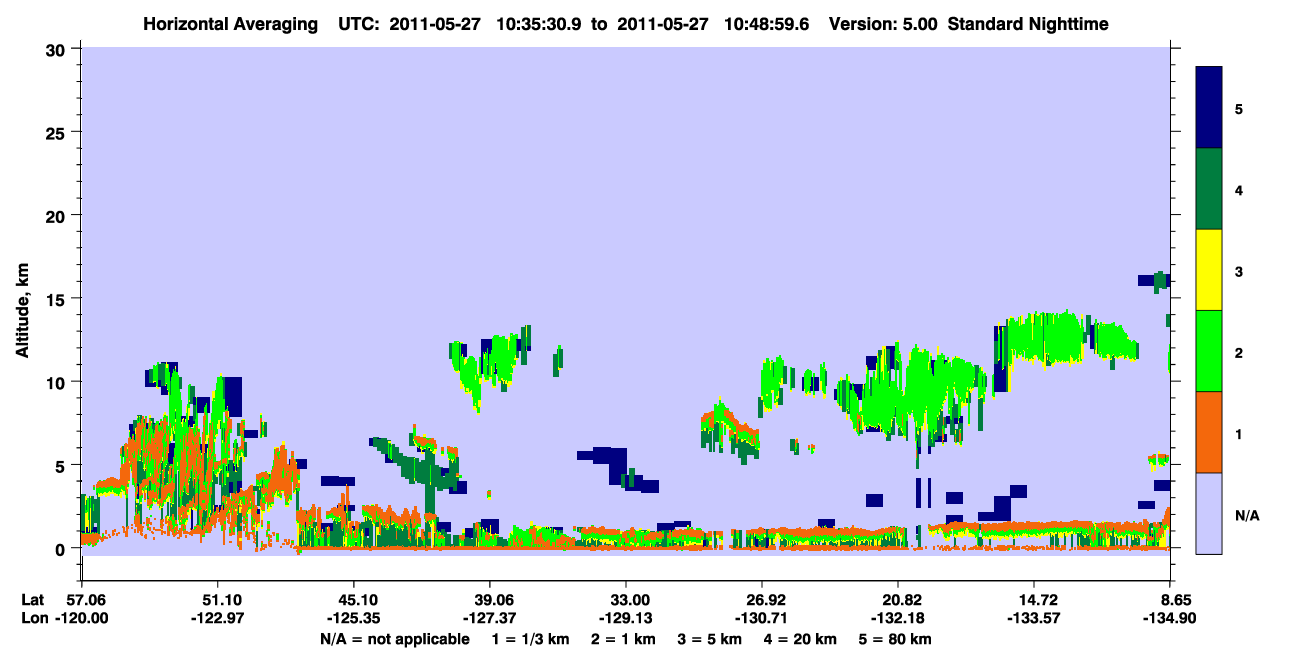Click the longitude value -125.35
This screenshot has width=1300, height=667.
point(353,619)
